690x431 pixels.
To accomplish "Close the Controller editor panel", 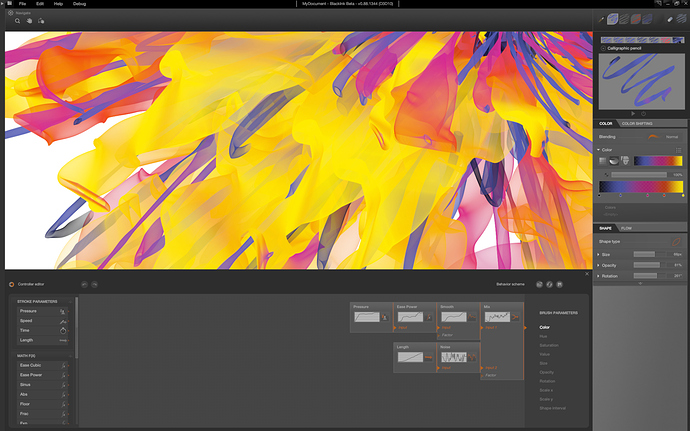I will pos(586,274).
